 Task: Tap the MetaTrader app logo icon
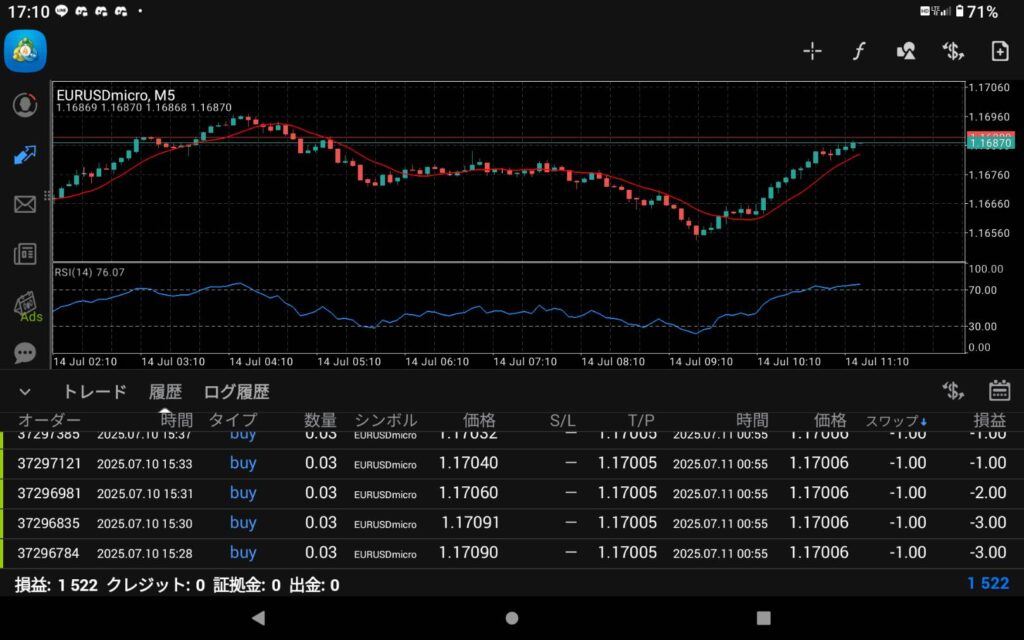[25, 51]
